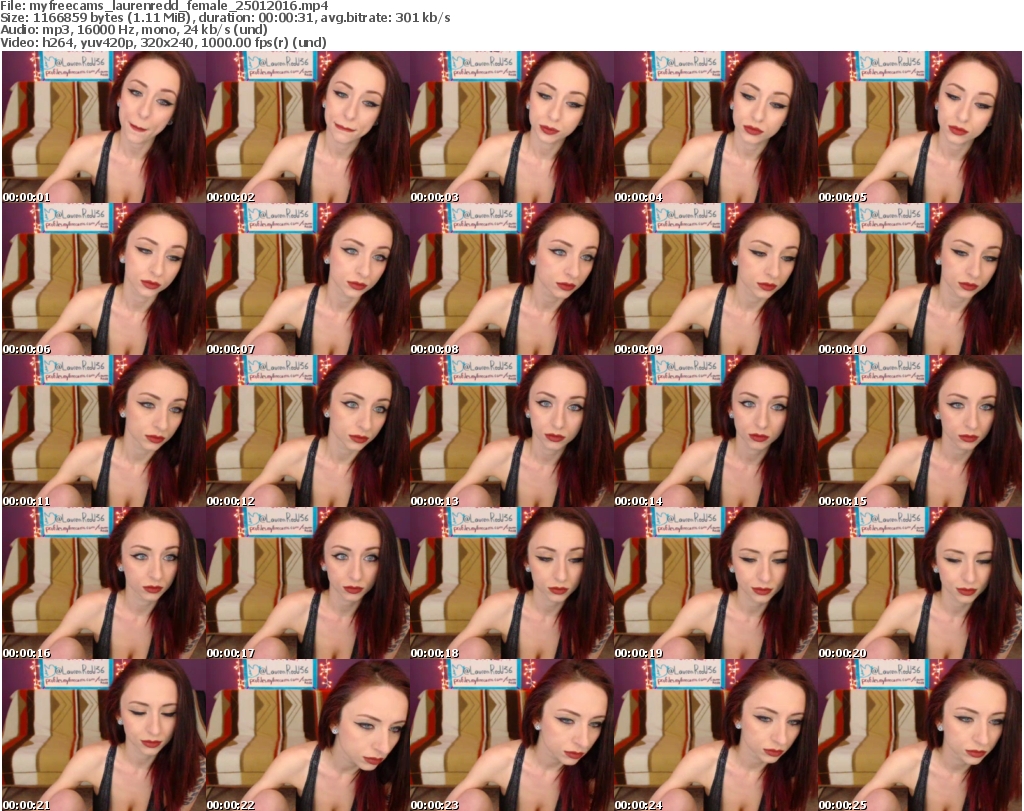The height and width of the screenshot is (811, 1024).
Task: Select the thumbnail at 00:00:21
Action: 104,735
